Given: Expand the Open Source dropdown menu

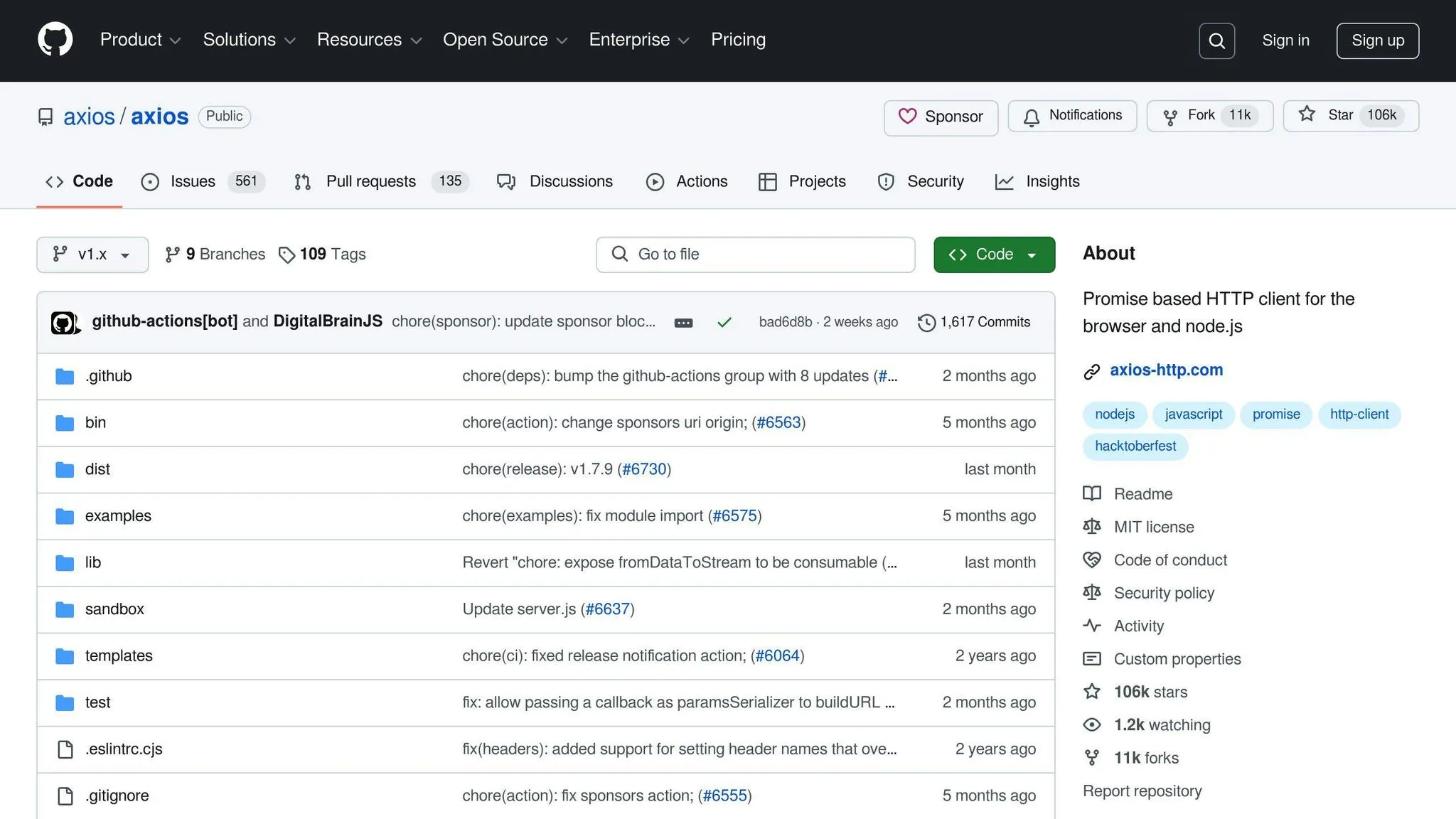Looking at the screenshot, I should (x=505, y=40).
